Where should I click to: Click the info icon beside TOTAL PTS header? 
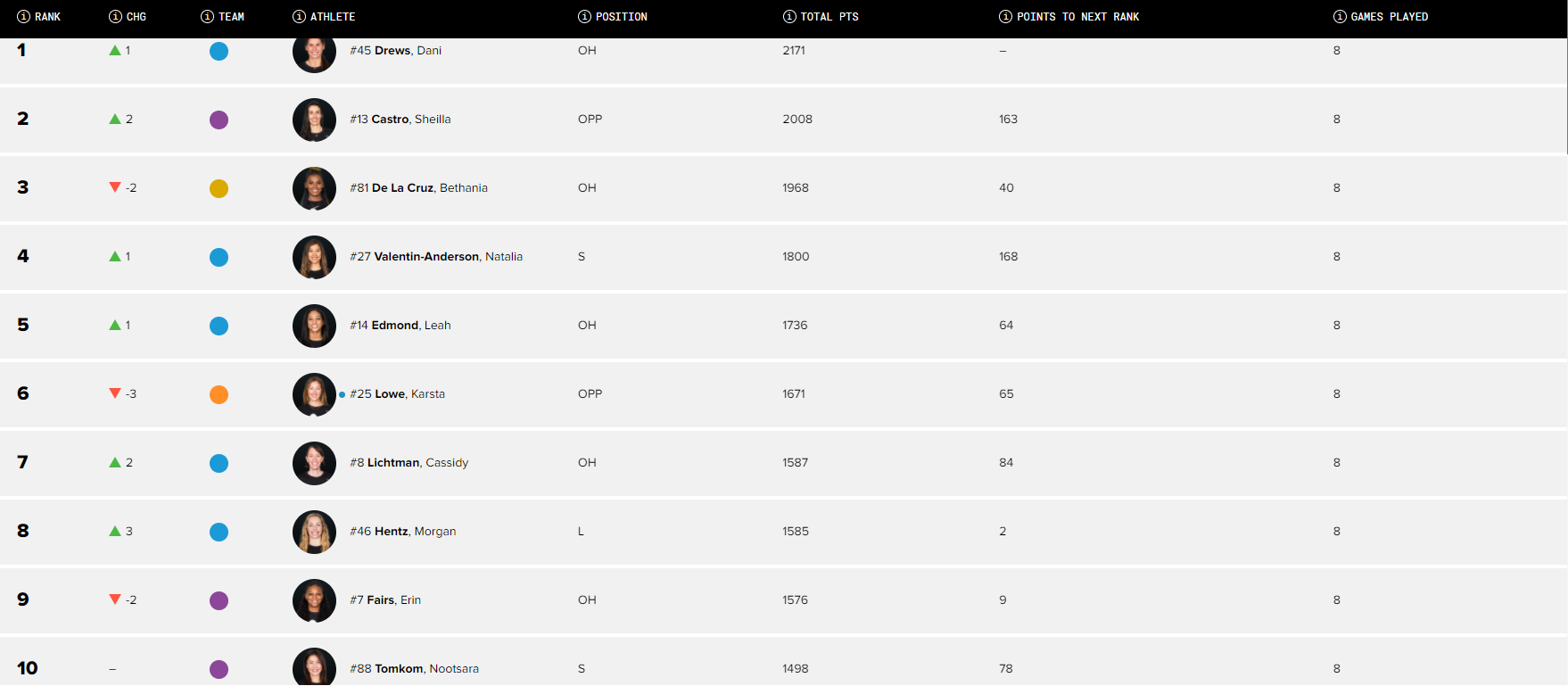click(x=789, y=17)
